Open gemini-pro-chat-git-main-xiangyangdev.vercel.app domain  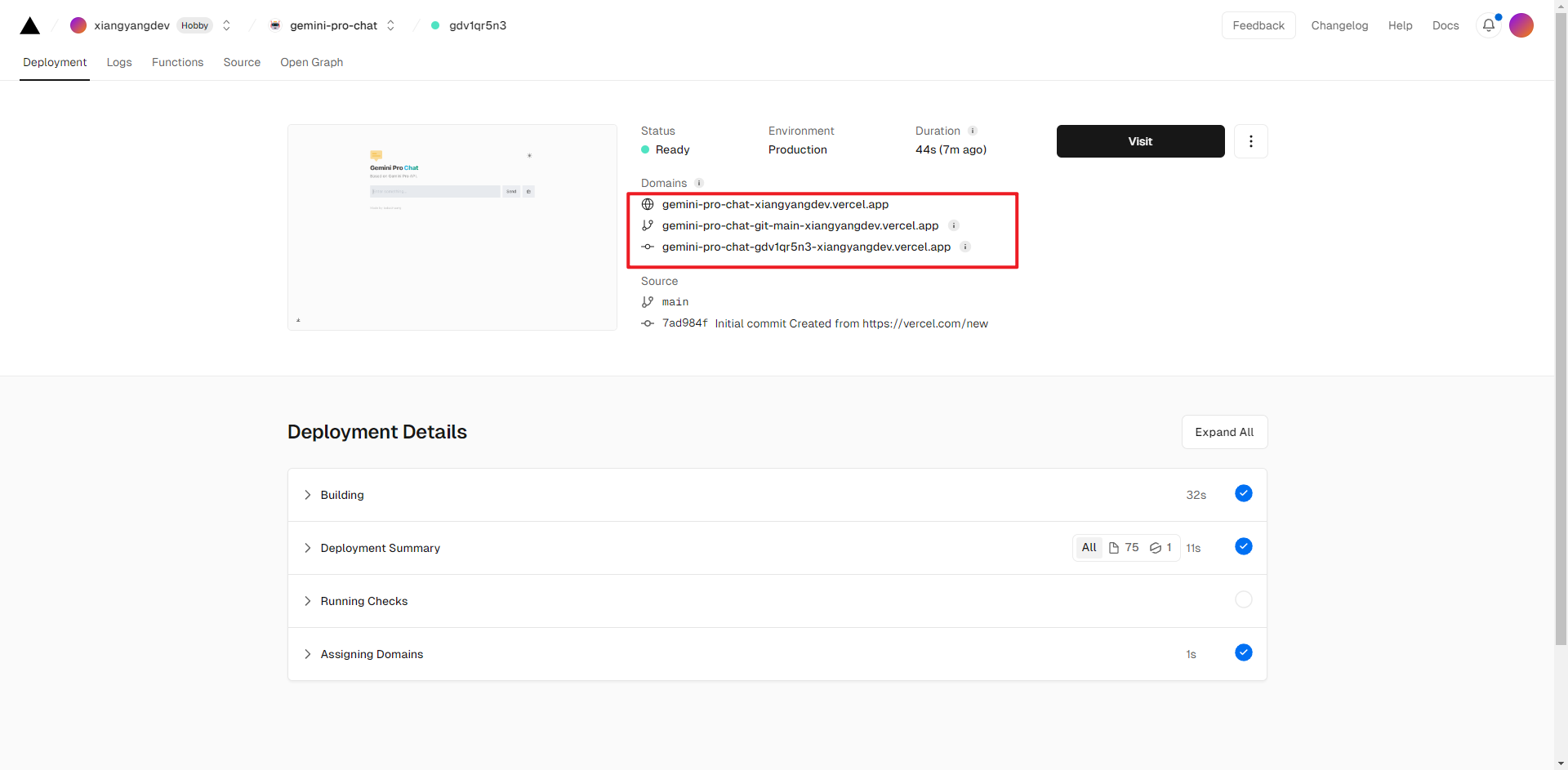pyautogui.click(x=800, y=225)
